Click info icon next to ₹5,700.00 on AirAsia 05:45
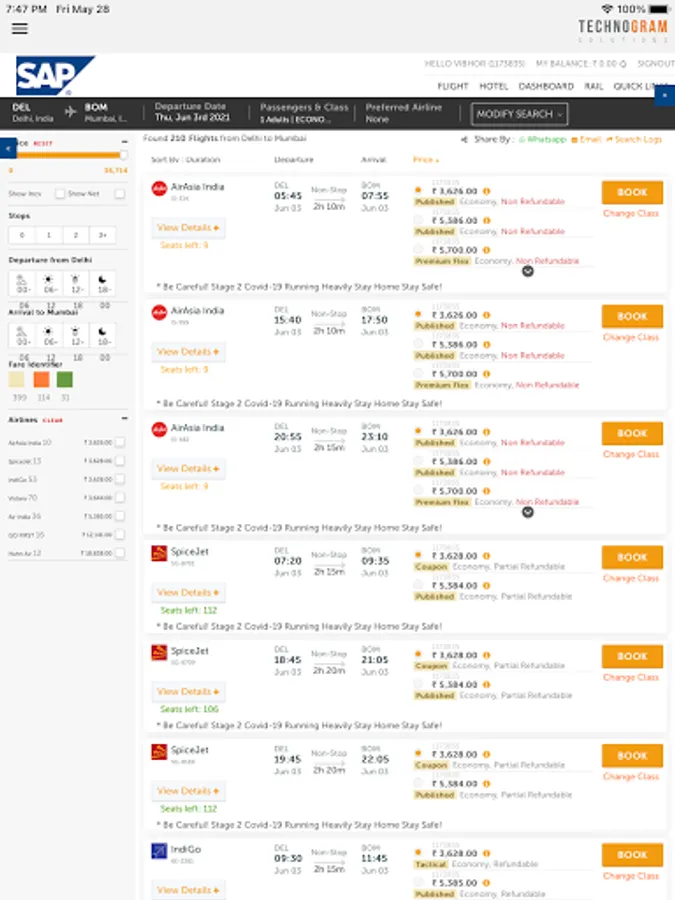The height and width of the screenshot is (900, 675). (x=487, y=250)
